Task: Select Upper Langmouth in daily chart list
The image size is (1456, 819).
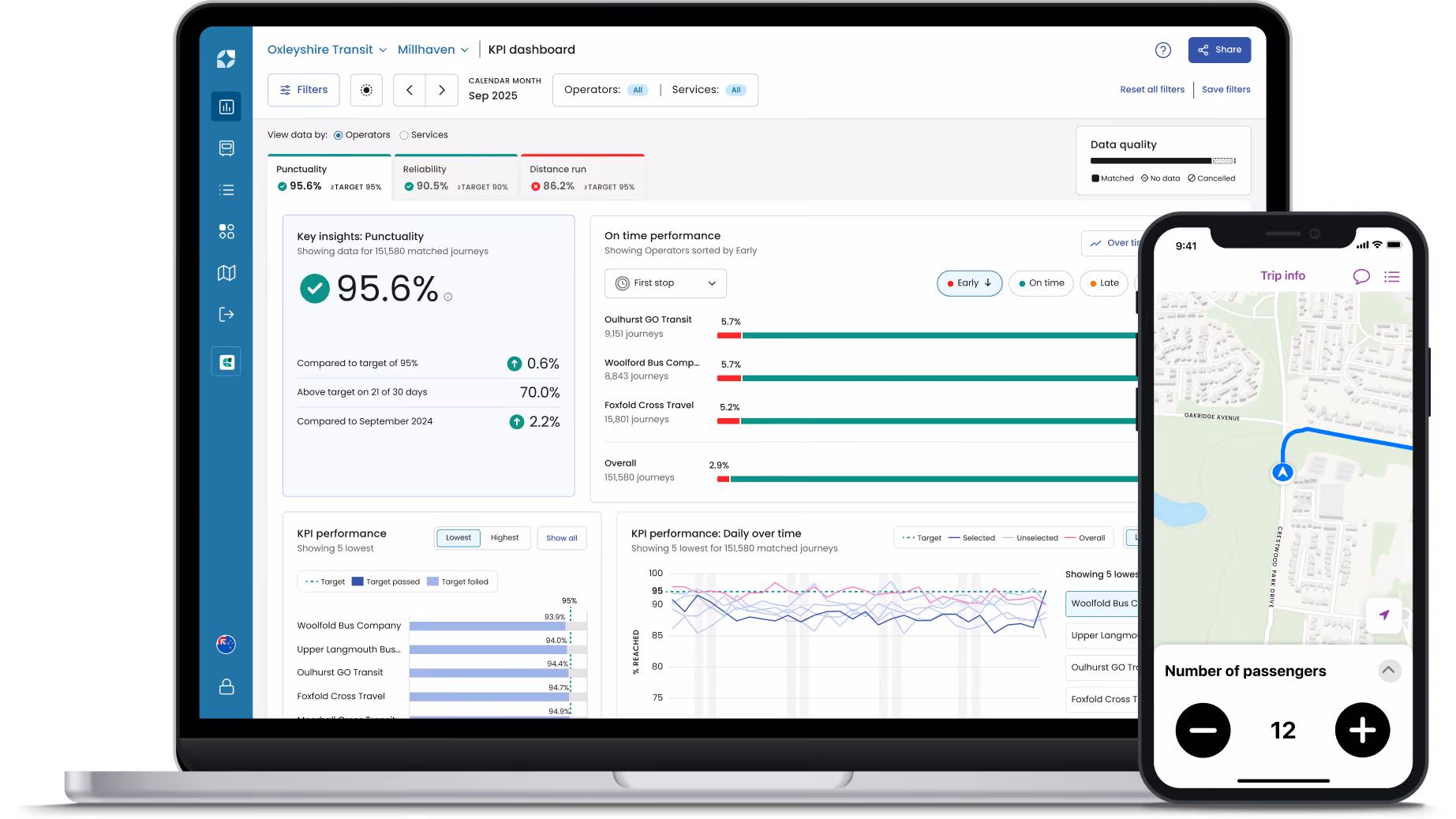Action: [1102, 635]
